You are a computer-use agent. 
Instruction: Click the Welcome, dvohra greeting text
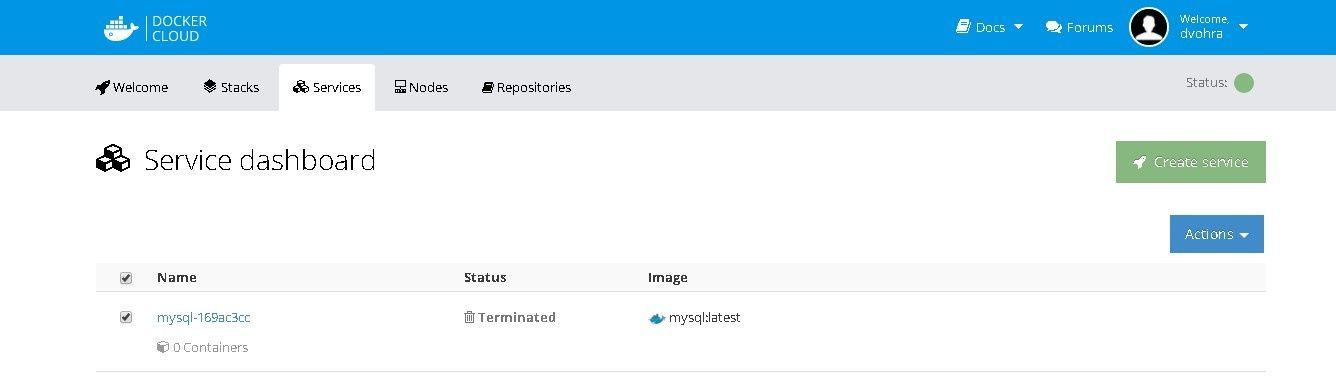tap(1204, 27)
